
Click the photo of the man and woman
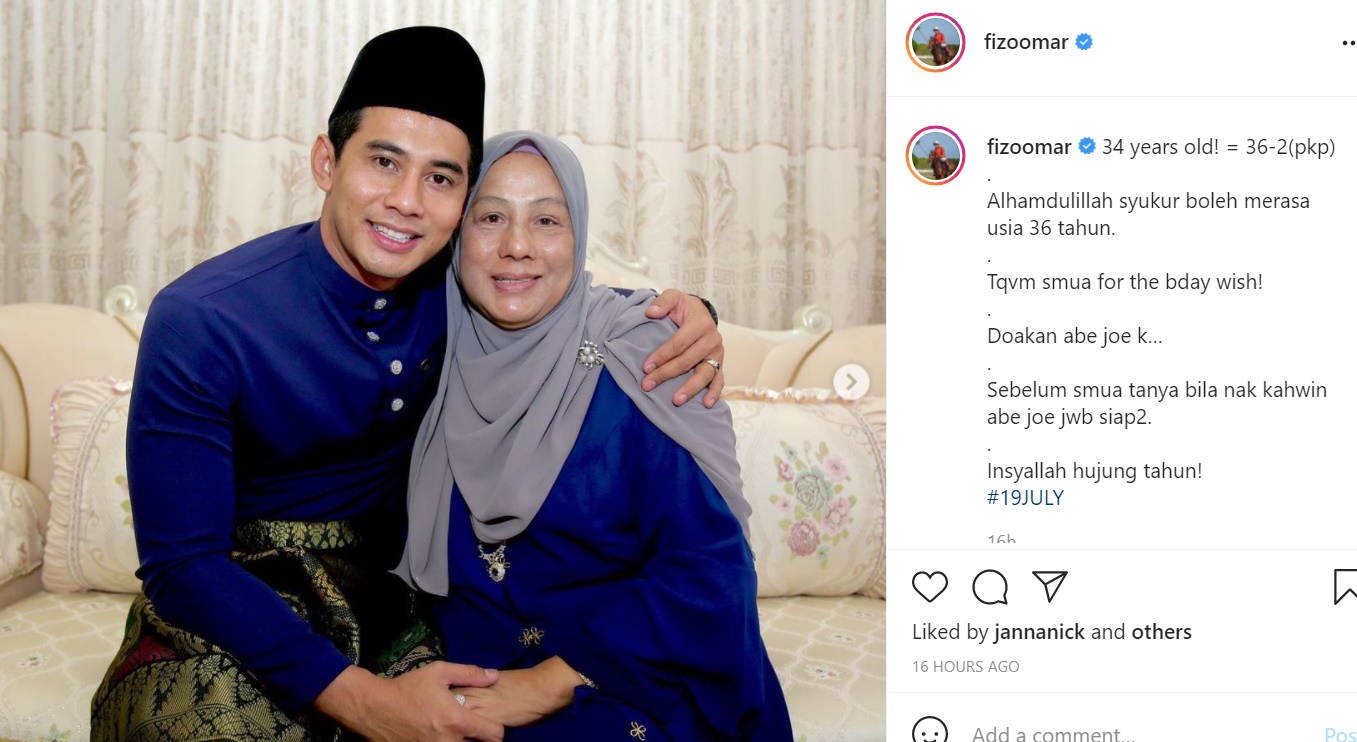coord(443,371)
